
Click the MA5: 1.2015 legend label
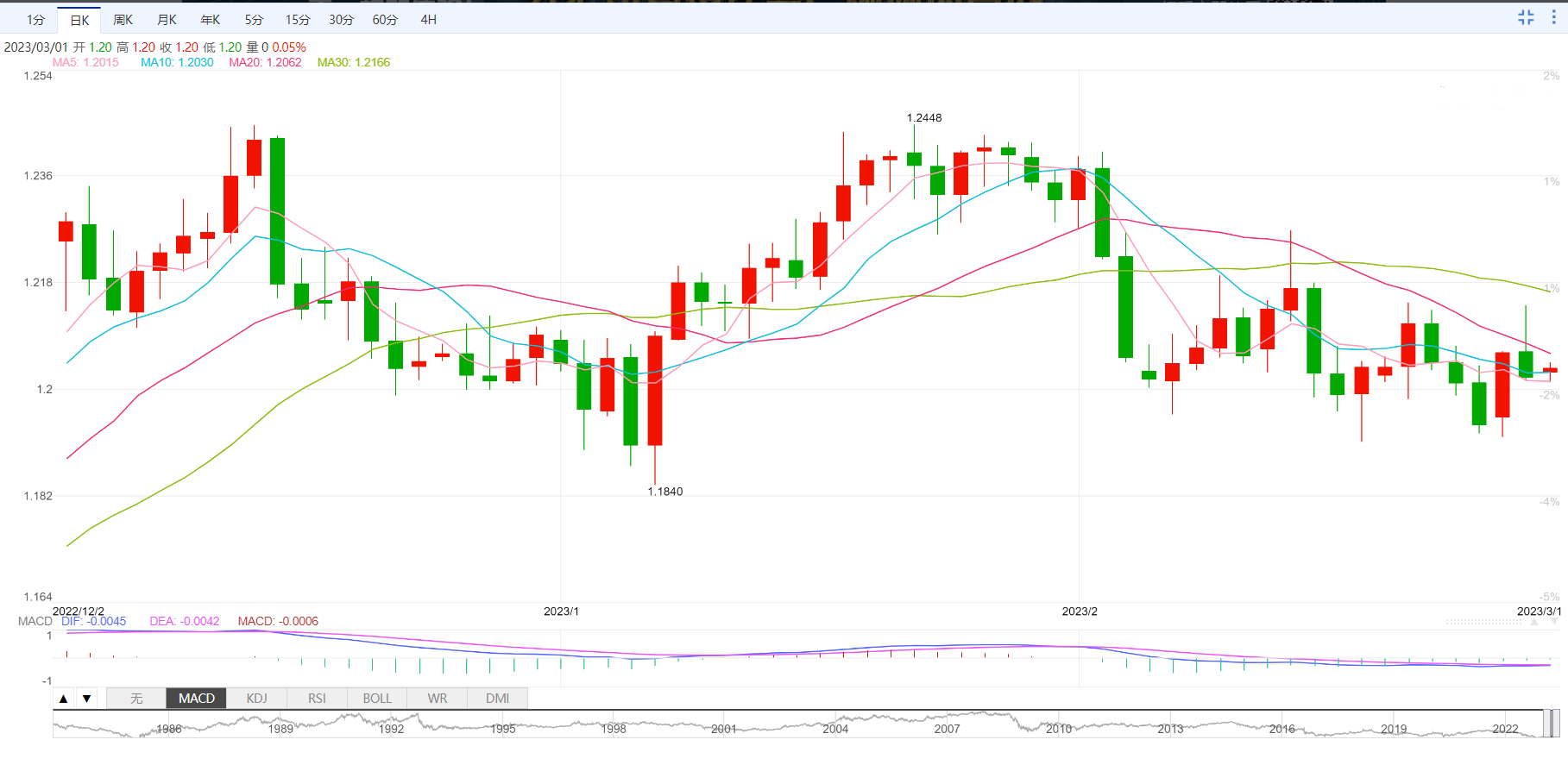click(x=85, y=62)
